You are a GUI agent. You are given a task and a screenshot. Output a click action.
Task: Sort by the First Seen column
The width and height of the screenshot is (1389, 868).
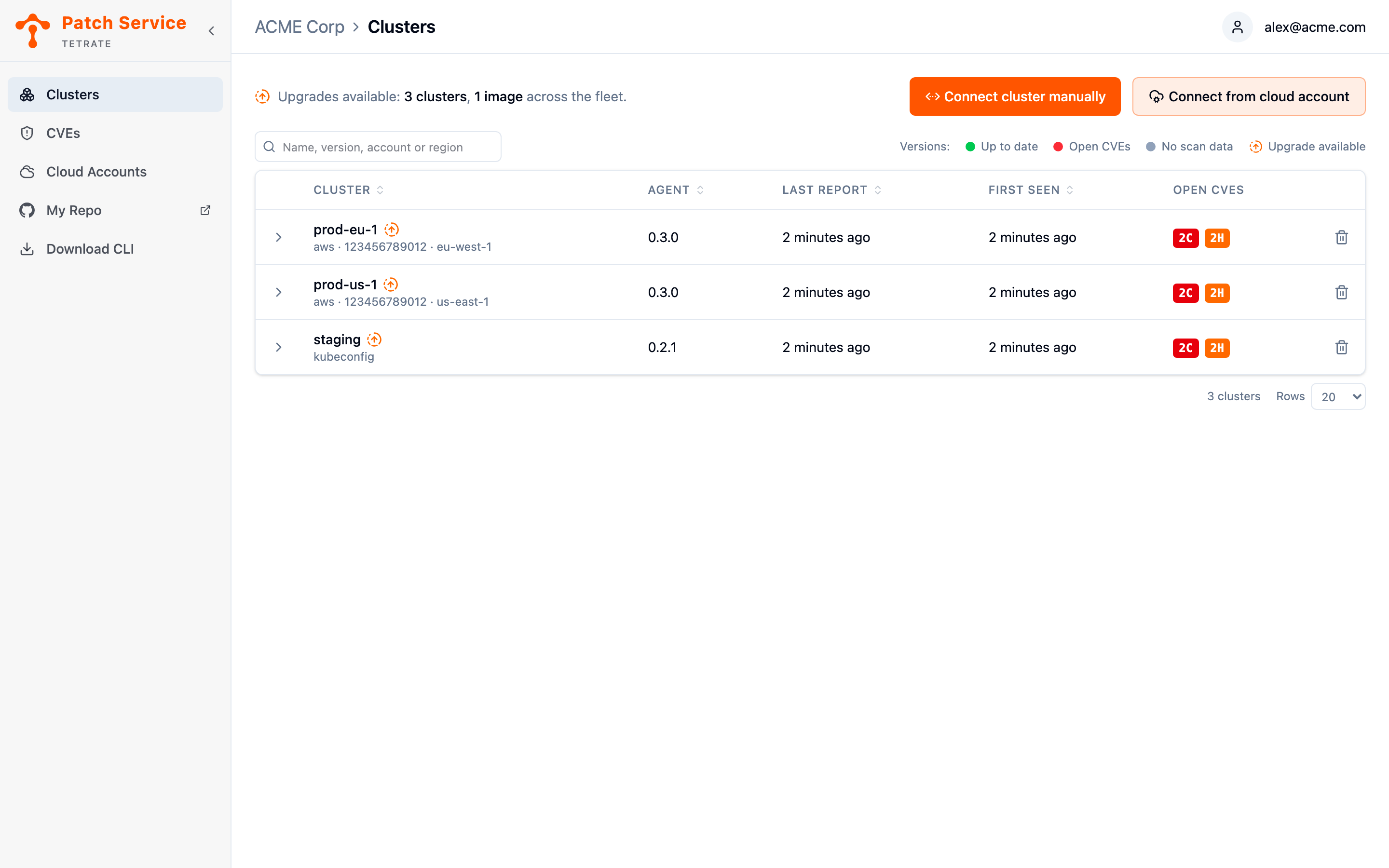tap(1030, 190)
